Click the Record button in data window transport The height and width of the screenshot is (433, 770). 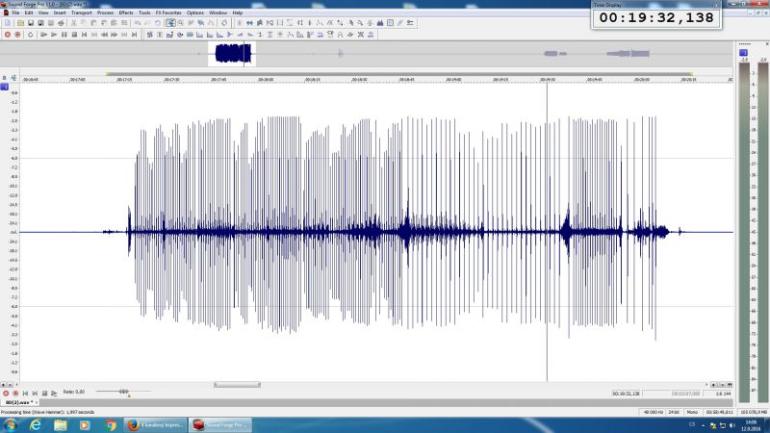click(6, 394)
